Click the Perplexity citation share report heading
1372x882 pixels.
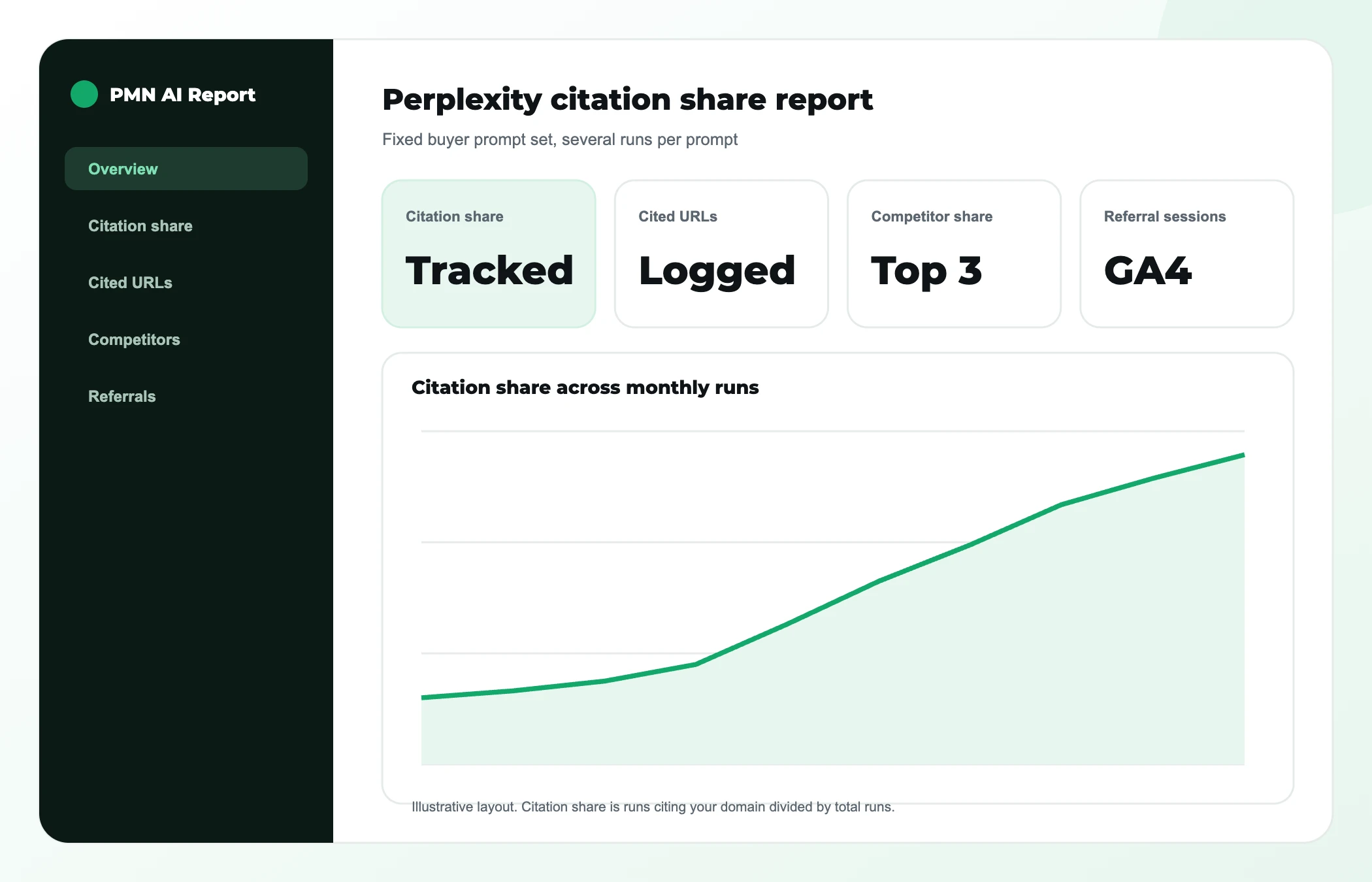[627, 100]
